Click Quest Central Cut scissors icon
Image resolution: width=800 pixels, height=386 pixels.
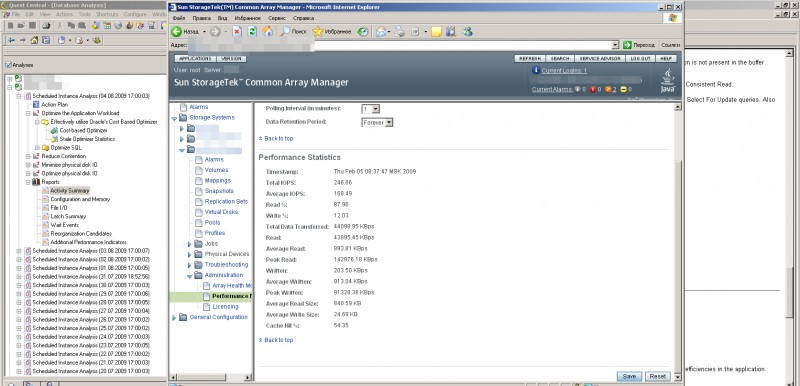[60, 25]
